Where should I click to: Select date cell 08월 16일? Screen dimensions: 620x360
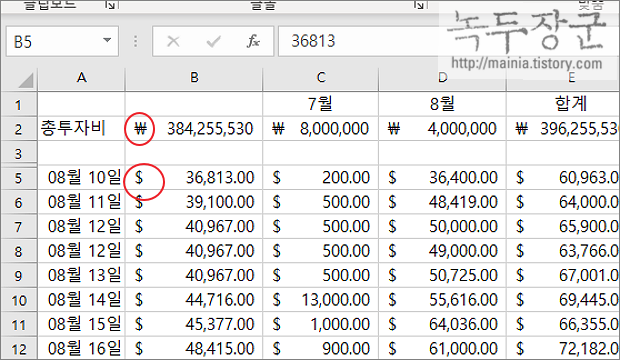81,349
